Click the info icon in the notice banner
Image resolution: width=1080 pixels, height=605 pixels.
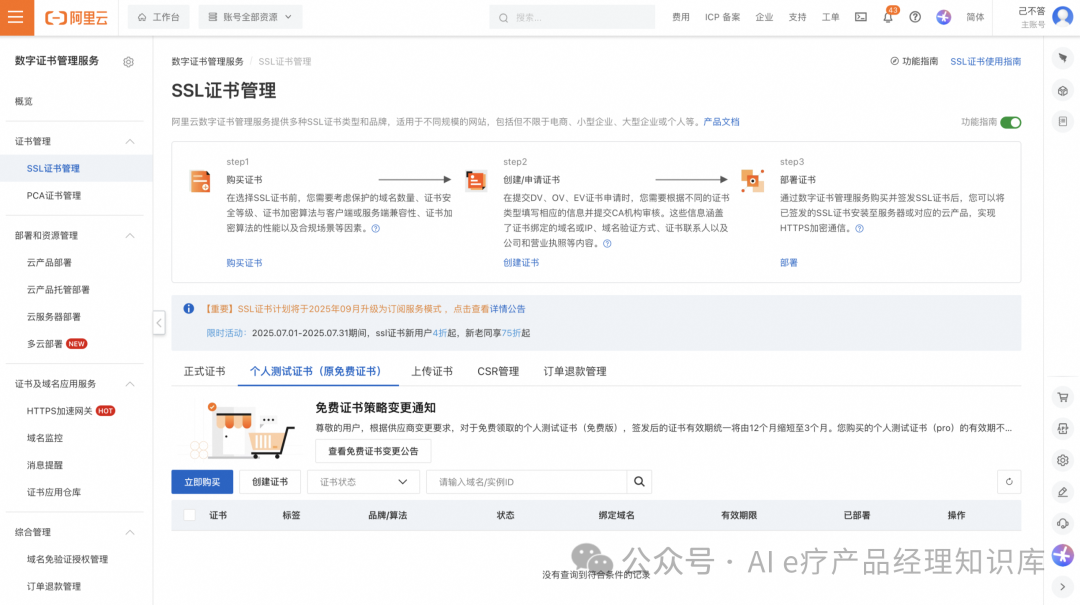pyautogui.click(x=189, y=309)
